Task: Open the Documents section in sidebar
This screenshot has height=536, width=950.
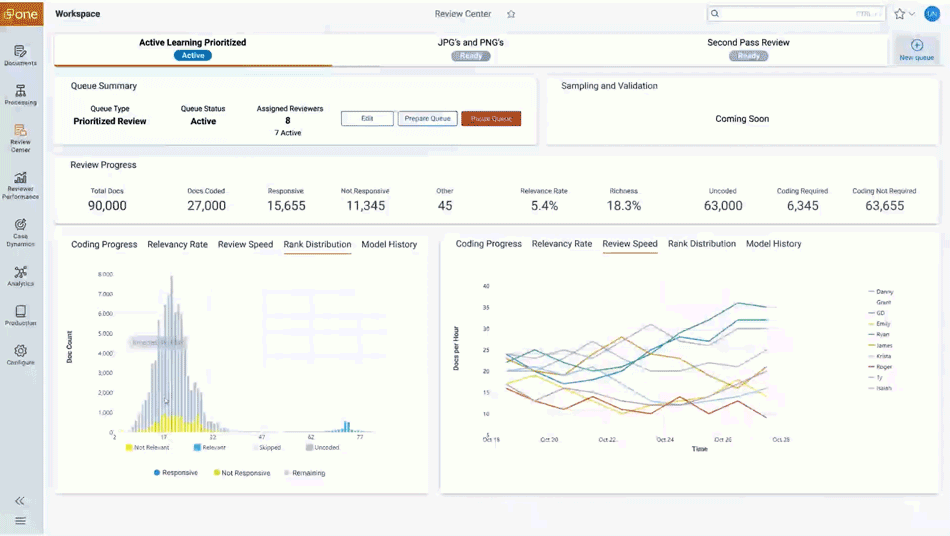Action: tap(20, 55)
